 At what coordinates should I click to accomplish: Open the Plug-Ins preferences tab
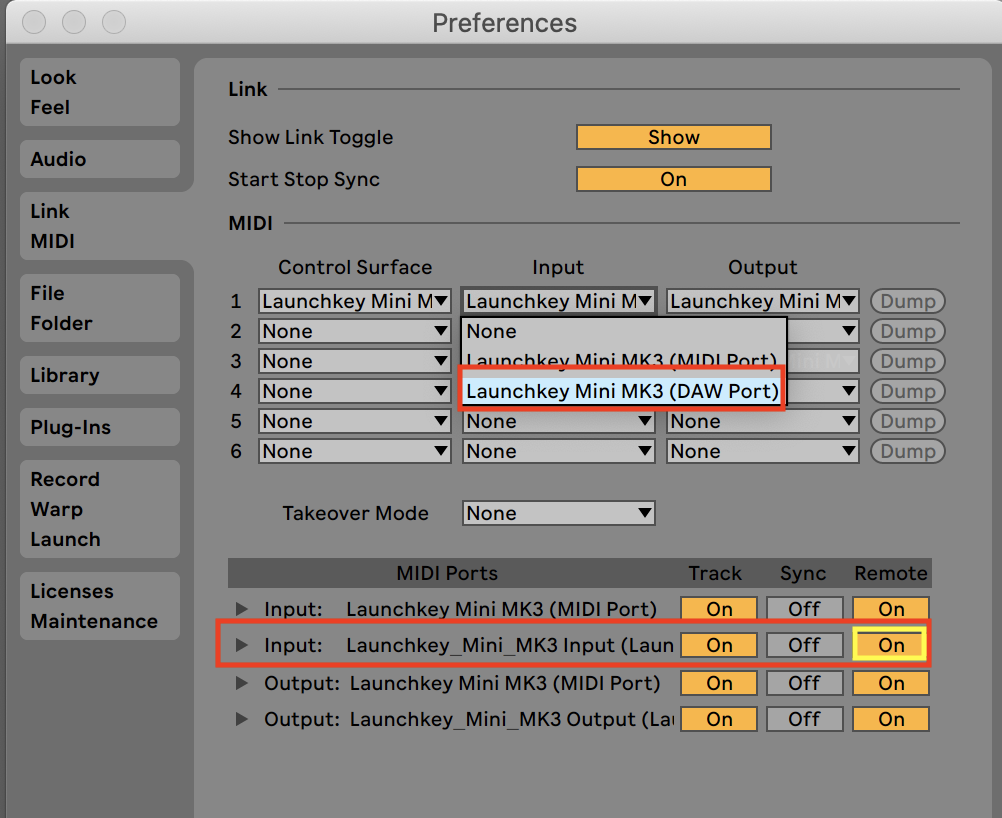pos(100,427)
